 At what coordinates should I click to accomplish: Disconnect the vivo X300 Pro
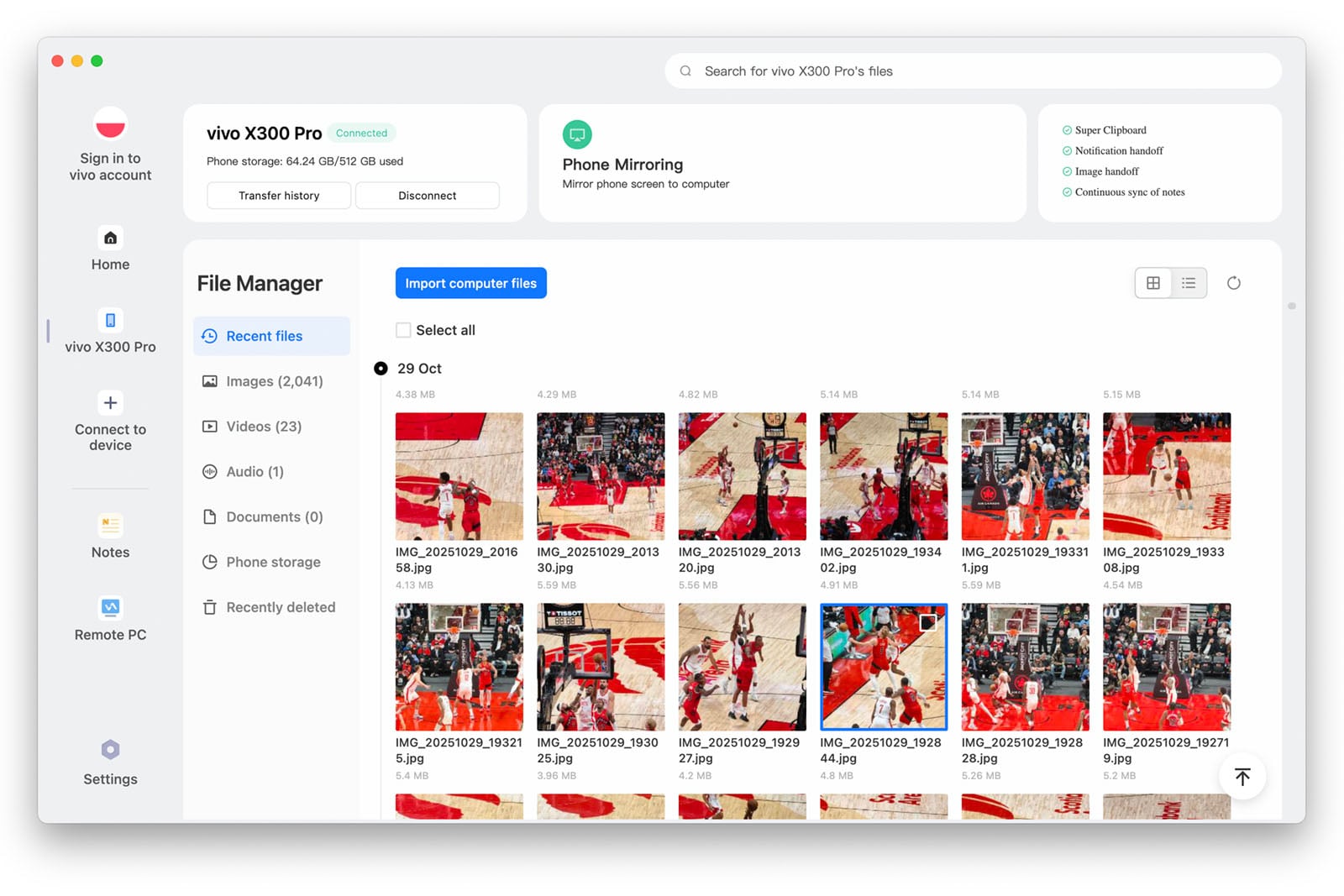coord(427,195)
